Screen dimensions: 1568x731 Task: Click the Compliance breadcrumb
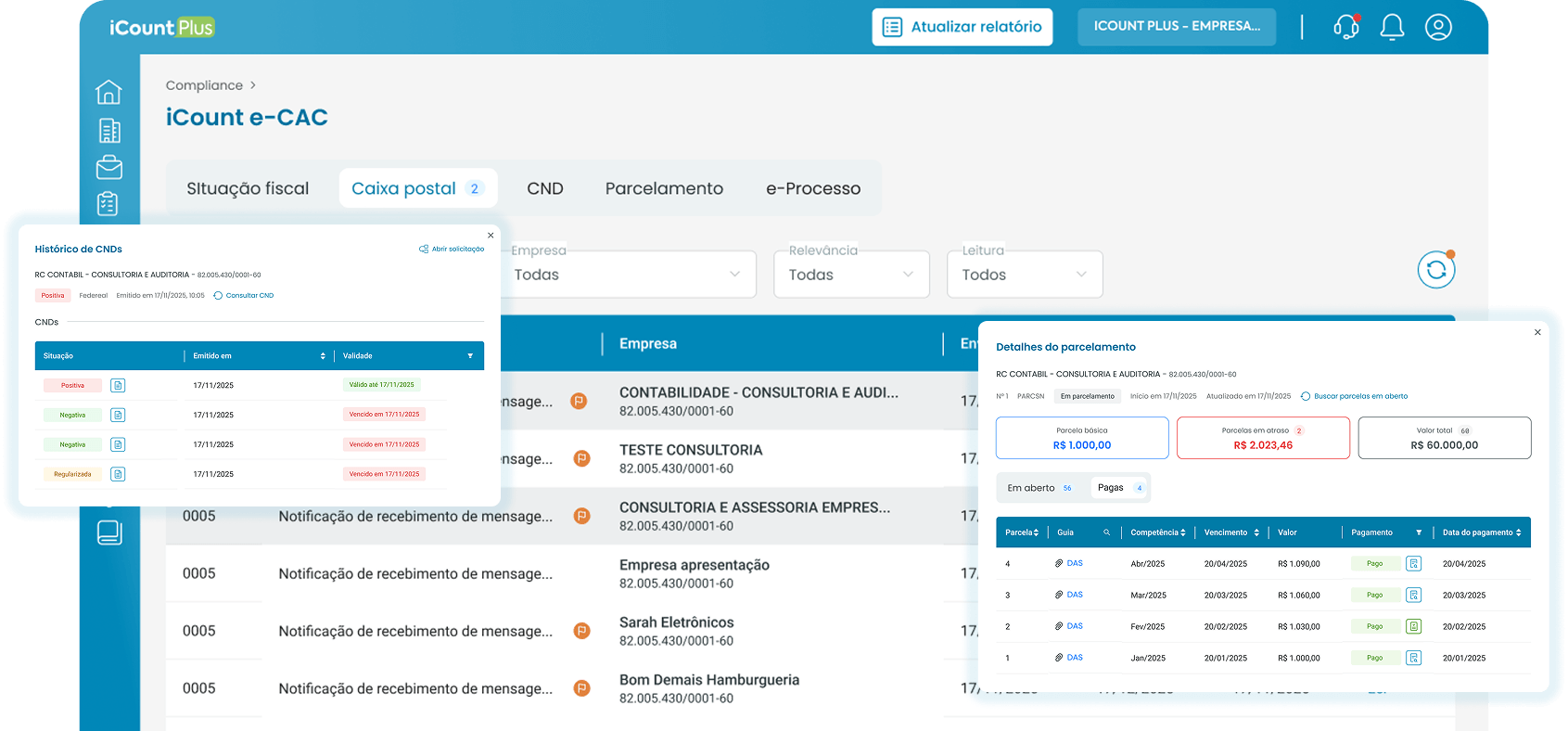[x=204, y=85]
